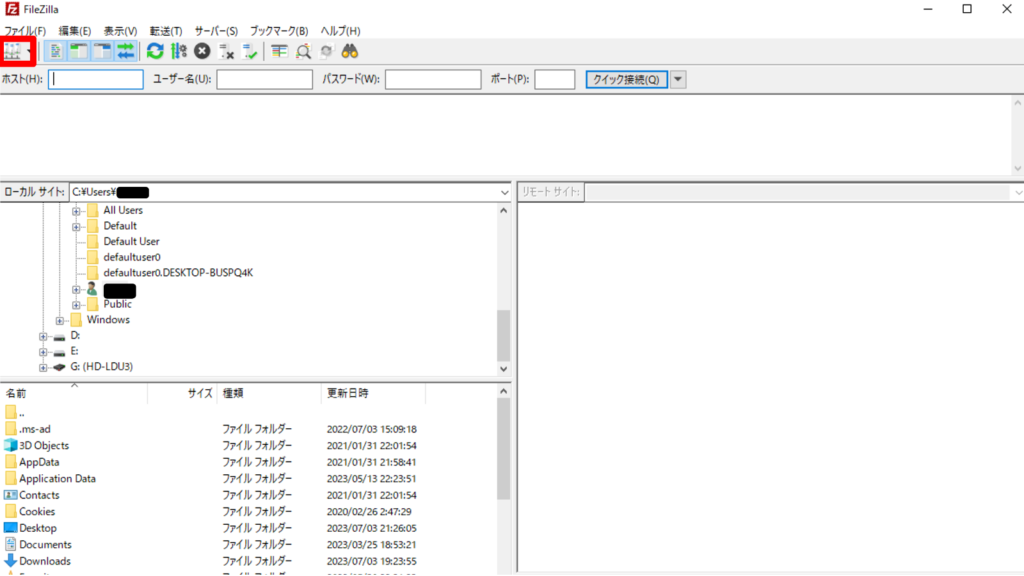The image size is (1024, 576).
Task: Open the ローカル サイト path dropdown
Action: pyautogui.click(x=504, y=192)
